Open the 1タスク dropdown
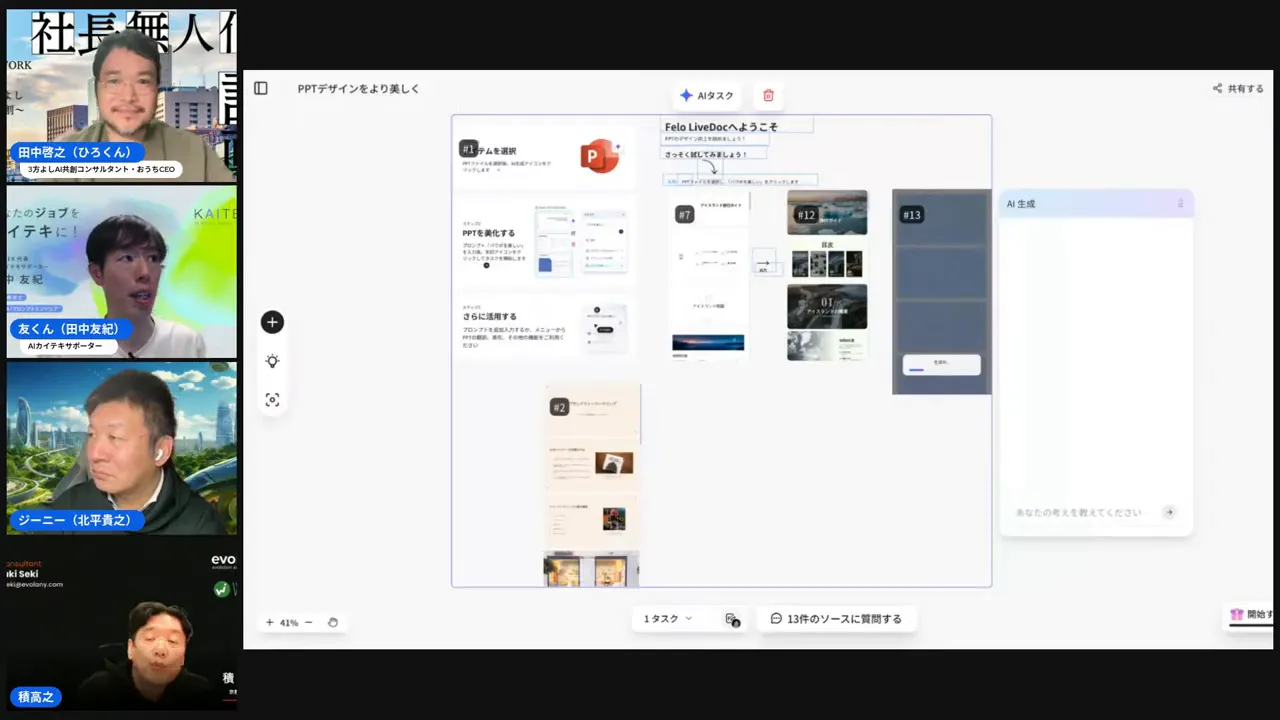Screen dimensions: 1280x720 tap(666, 618)
